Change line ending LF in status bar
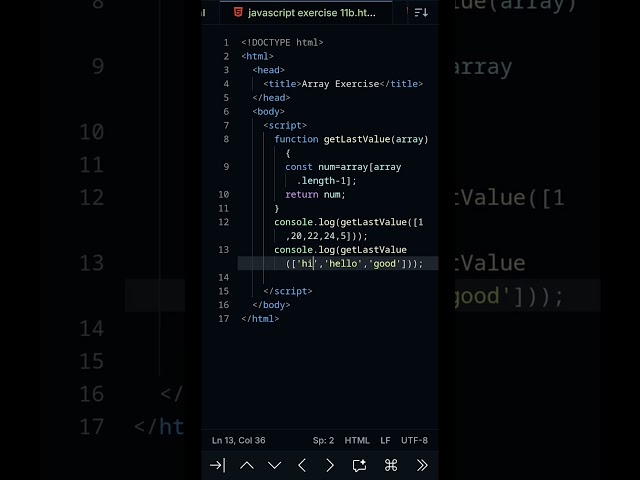 coord(385,440)
